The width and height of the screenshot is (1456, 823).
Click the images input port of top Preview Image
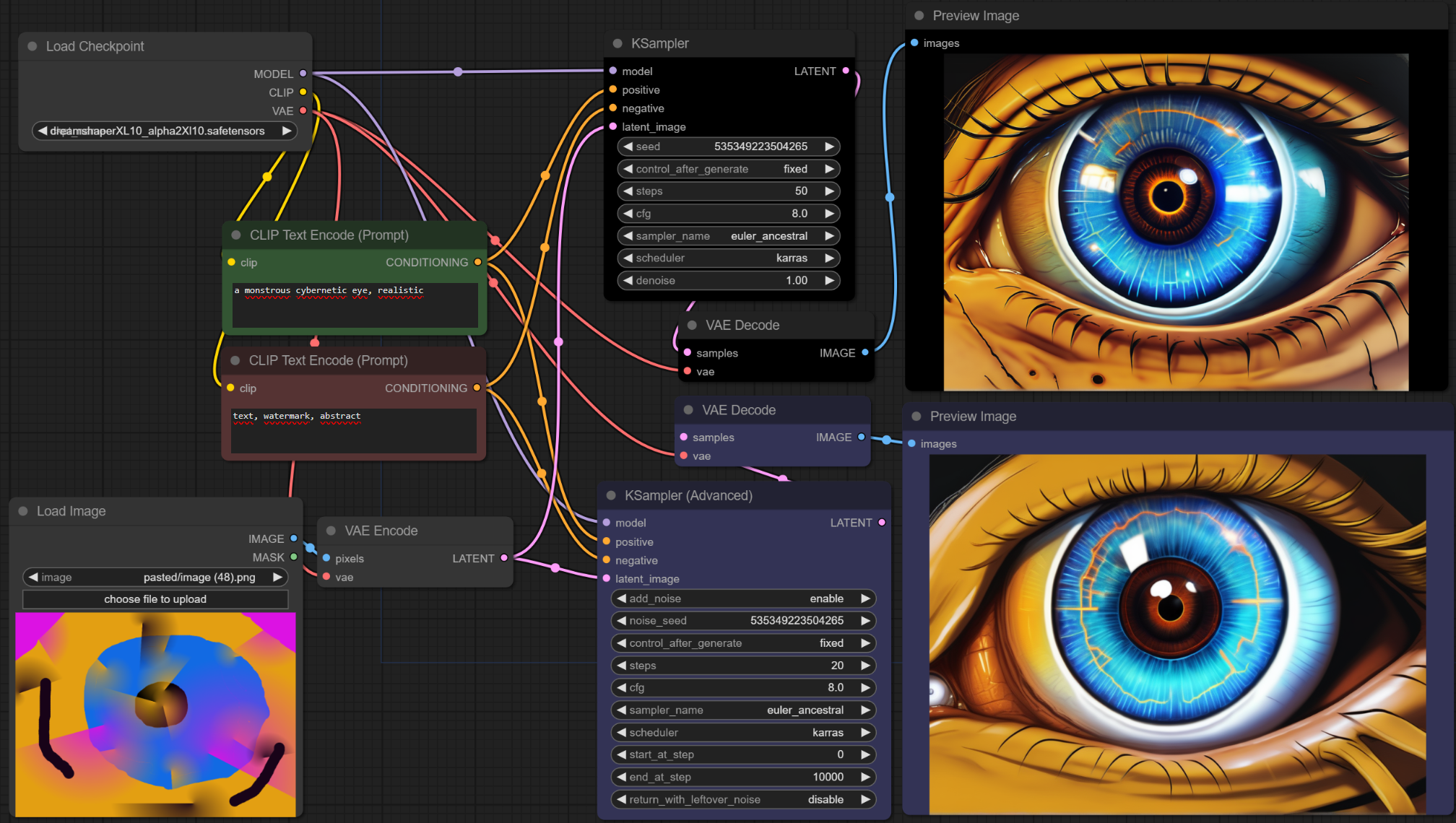click(914, 43)
